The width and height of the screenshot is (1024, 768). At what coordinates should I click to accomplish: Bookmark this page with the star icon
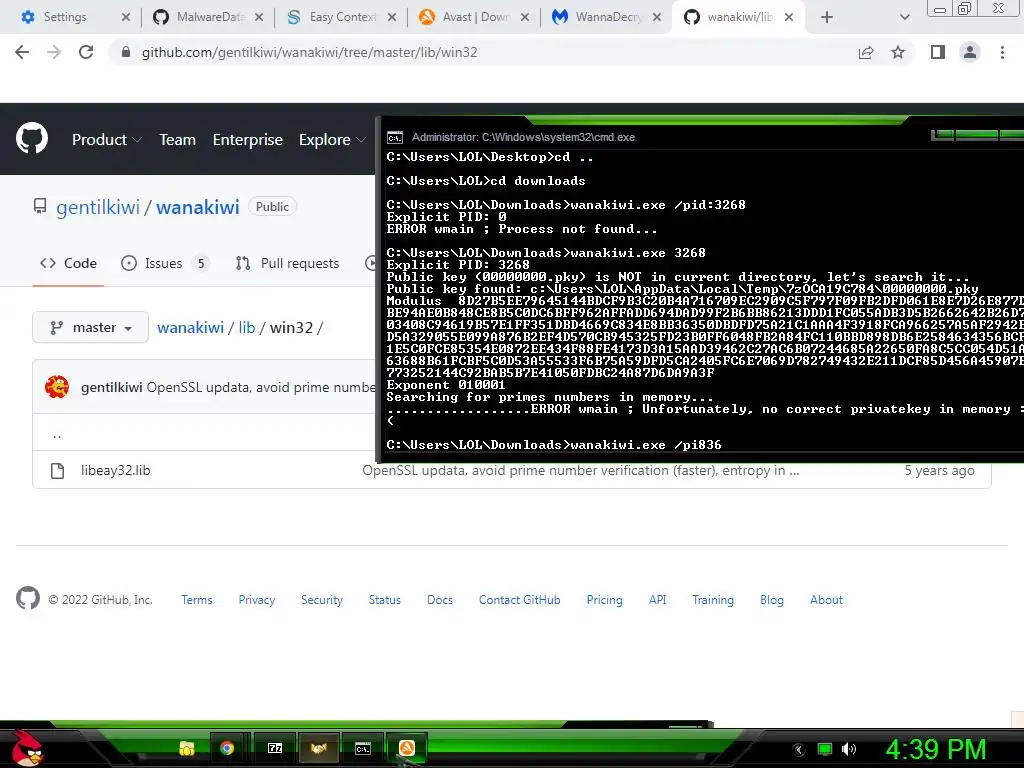pyautogui.click(x=898, y=52)
